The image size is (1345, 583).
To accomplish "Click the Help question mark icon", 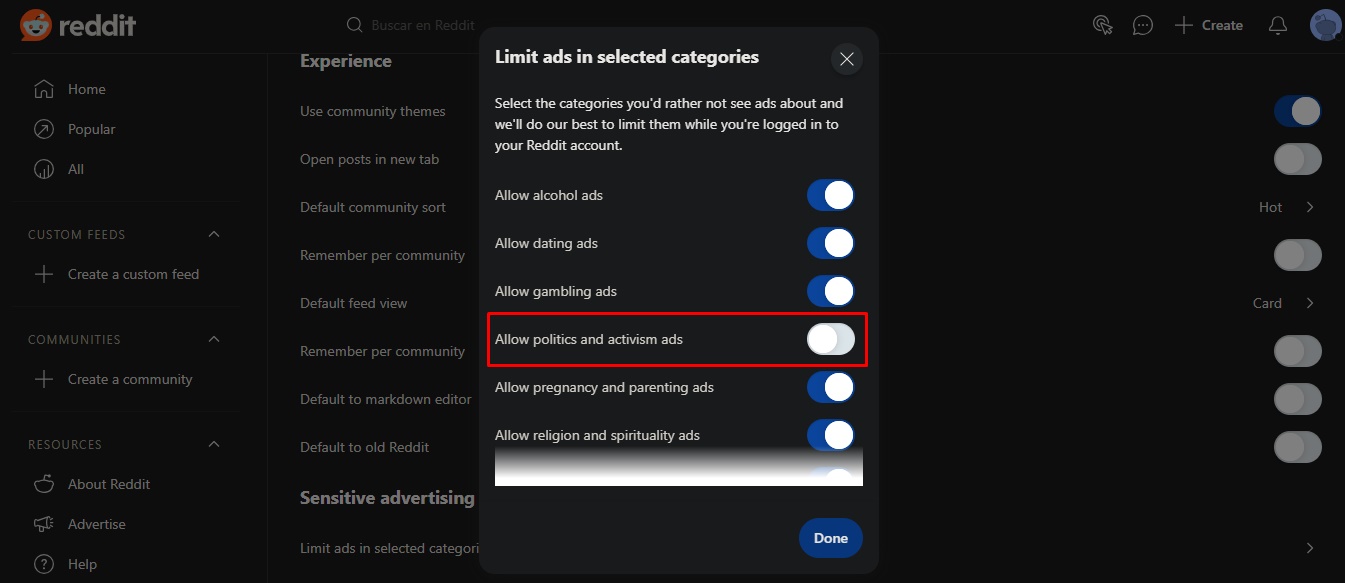I will 44,564.
